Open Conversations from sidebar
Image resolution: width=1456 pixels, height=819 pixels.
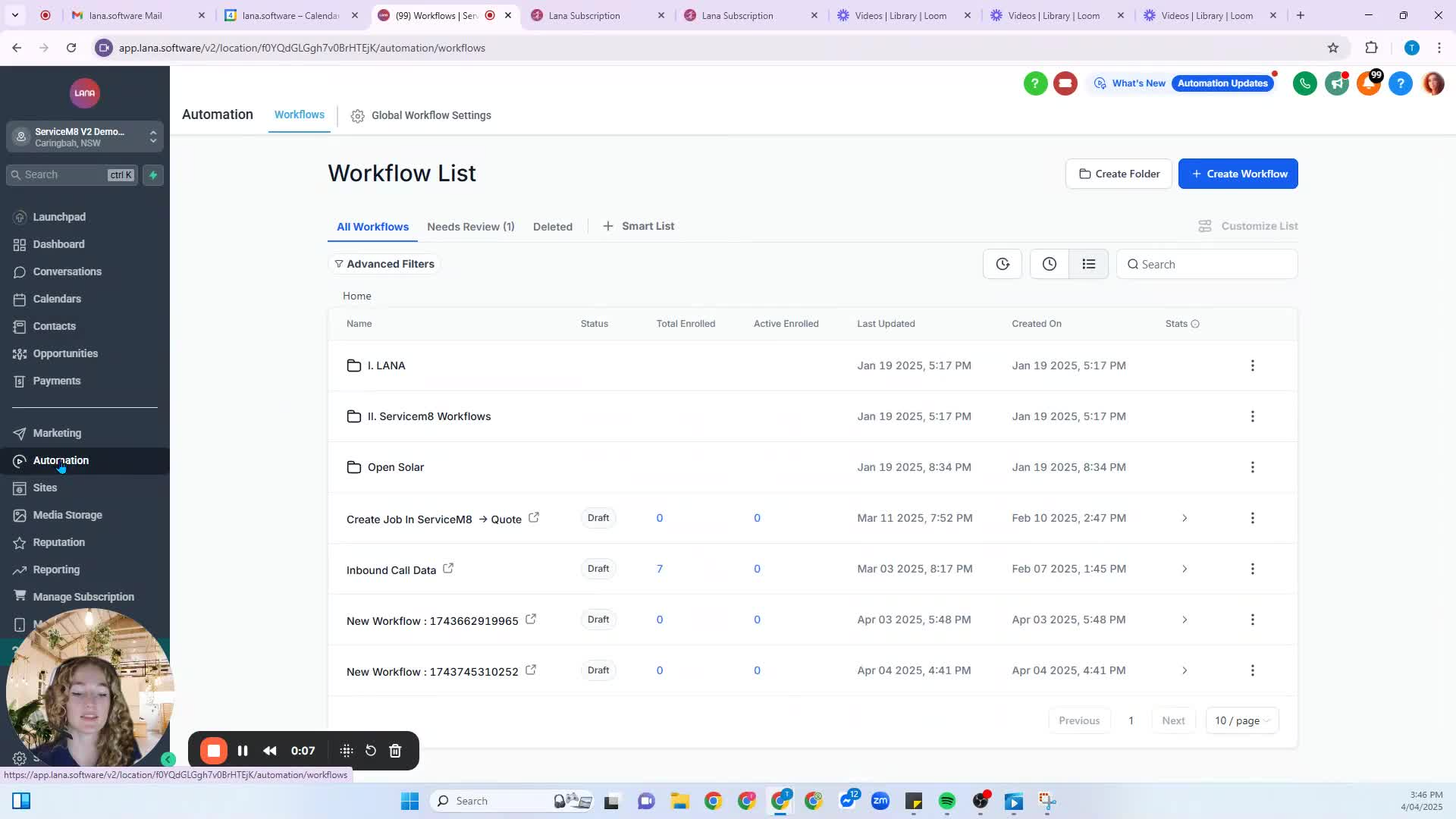(67, 271)
